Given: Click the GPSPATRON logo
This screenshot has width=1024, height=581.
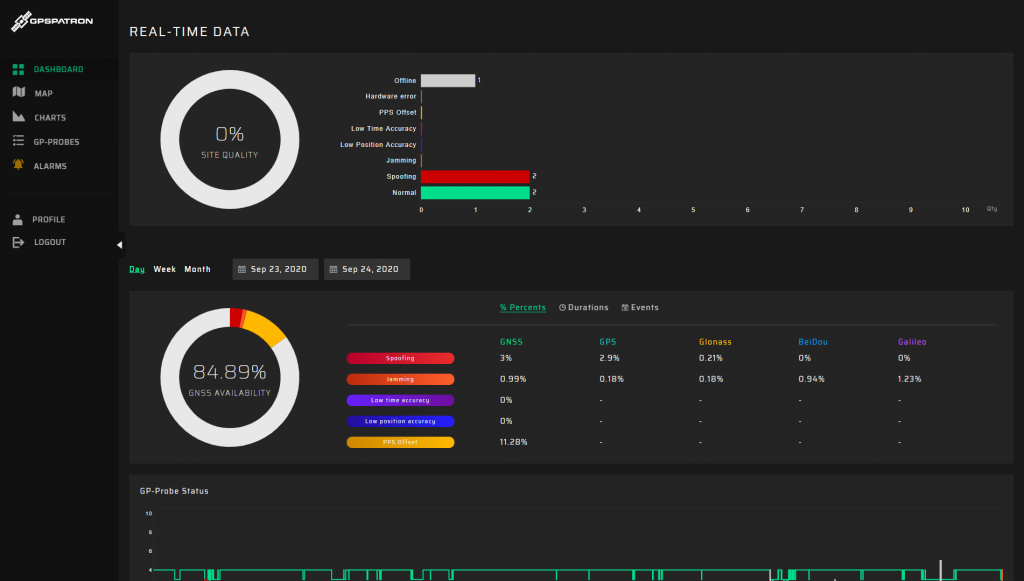Looking at the screenshot, I should point(50,20).
